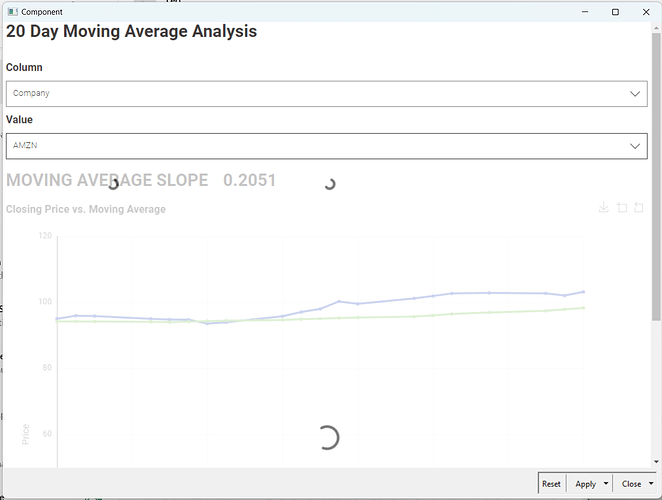Image resolution: width=662 pixels, height=500 pixels.
Task: Minimize the Component window
Action: point(585,12)
